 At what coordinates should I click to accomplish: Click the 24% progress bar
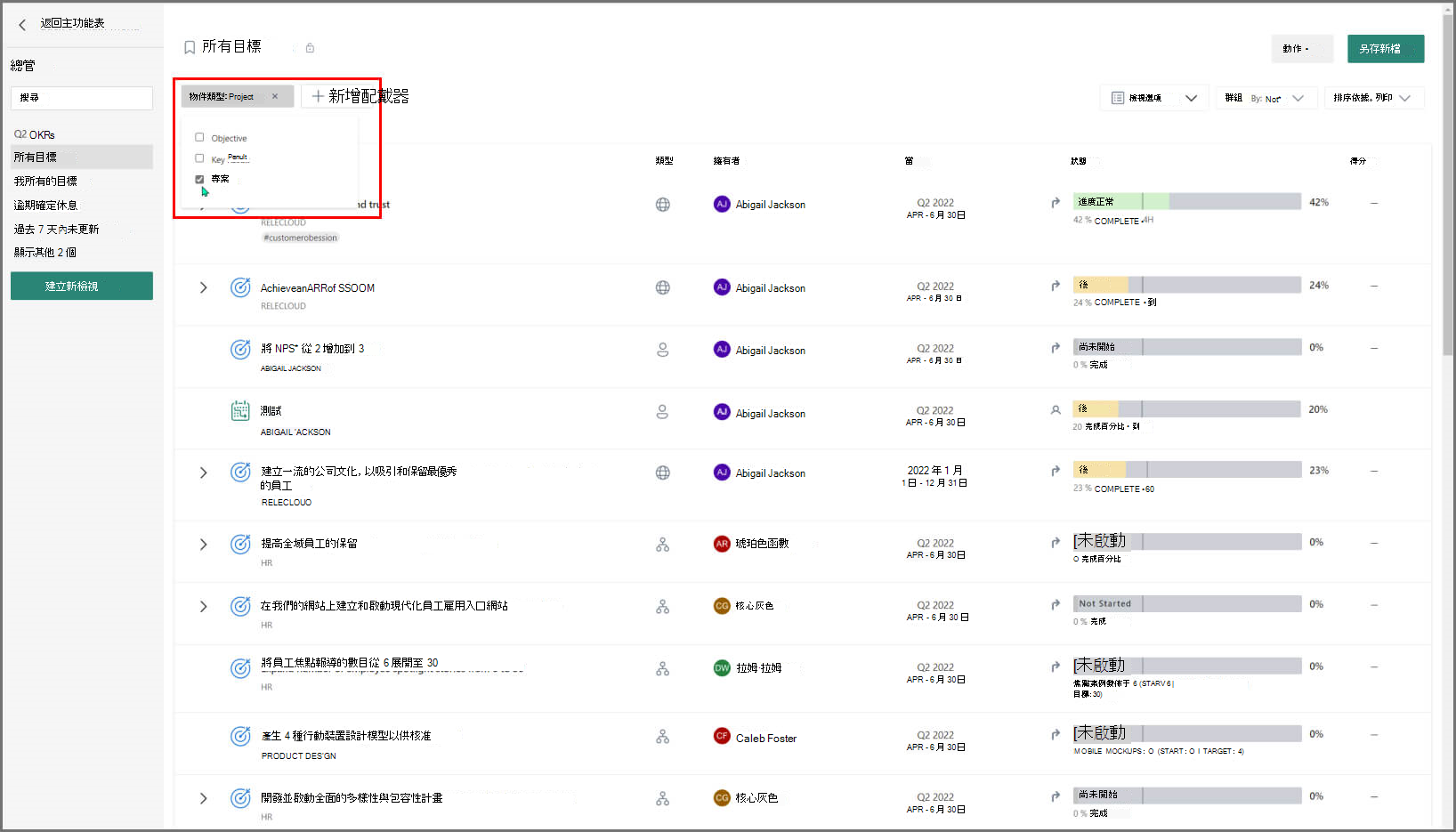[1187, 285]
